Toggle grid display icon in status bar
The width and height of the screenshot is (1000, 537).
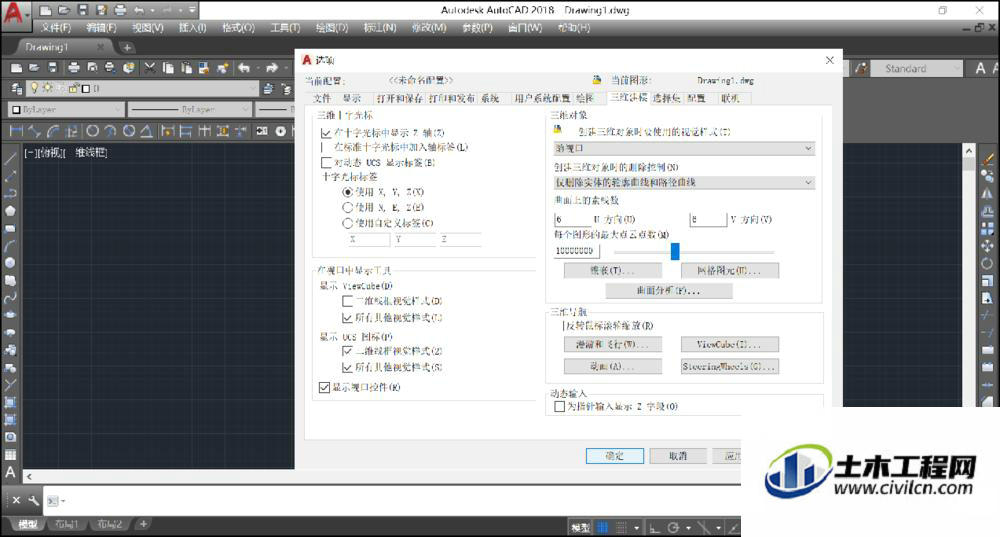click(603, 527)
